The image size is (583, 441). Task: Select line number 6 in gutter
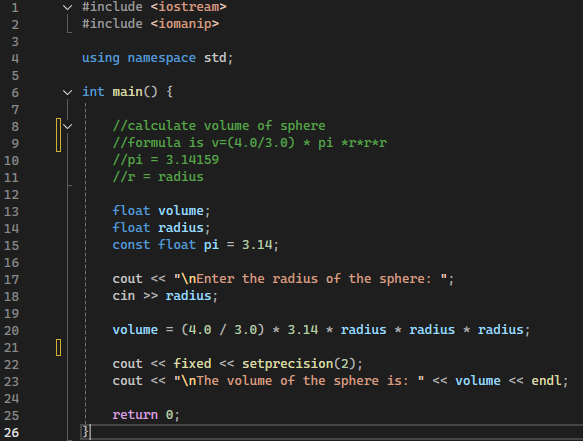15,92
